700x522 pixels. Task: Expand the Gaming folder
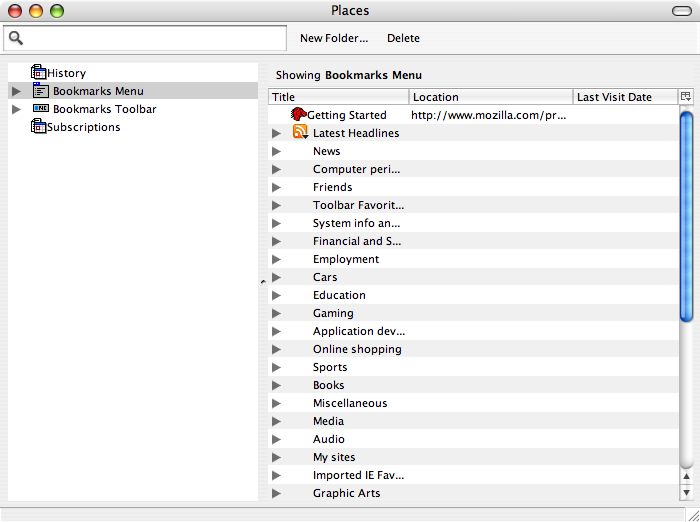pyautogui.click(x=277, y=313)
